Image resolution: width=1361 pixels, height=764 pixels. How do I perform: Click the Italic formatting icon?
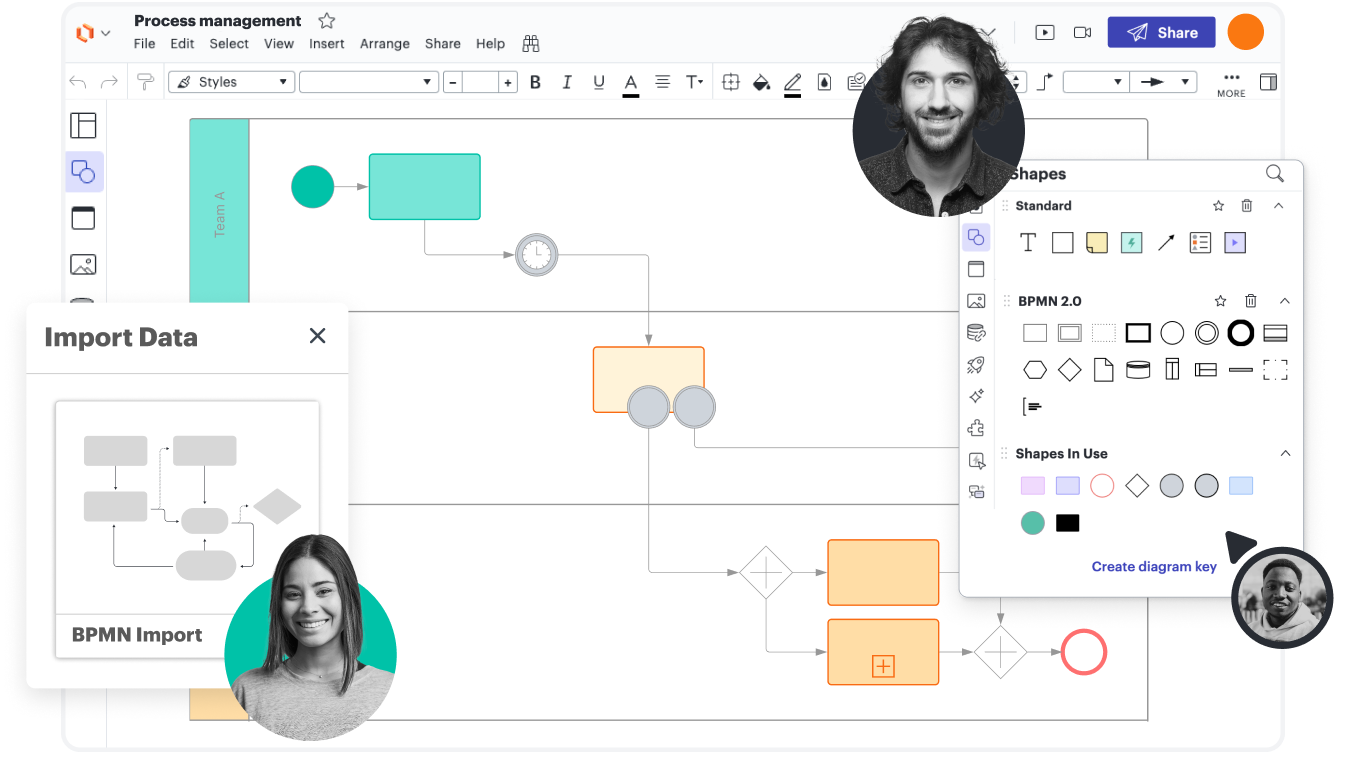point(567,82)
